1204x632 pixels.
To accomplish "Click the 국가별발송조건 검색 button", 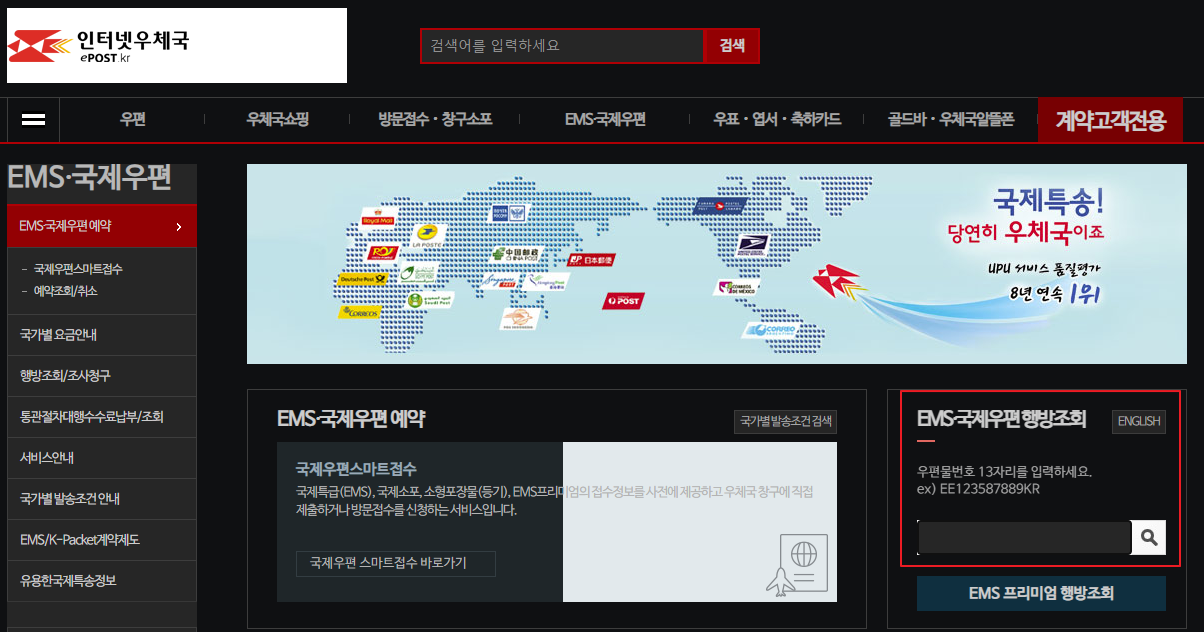I will (x=785, y=421).
